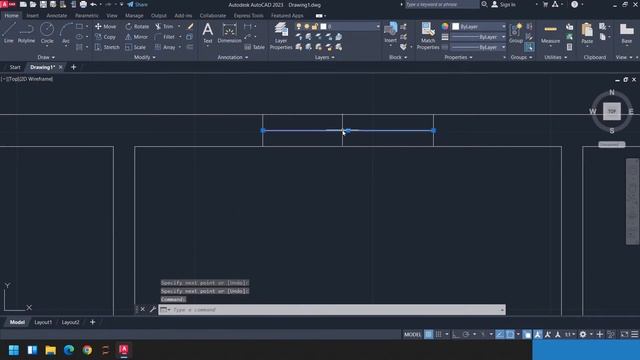Select the Polyline tool
The width and height of the screenshot is (640, 360).
click(x=26, y=33)
